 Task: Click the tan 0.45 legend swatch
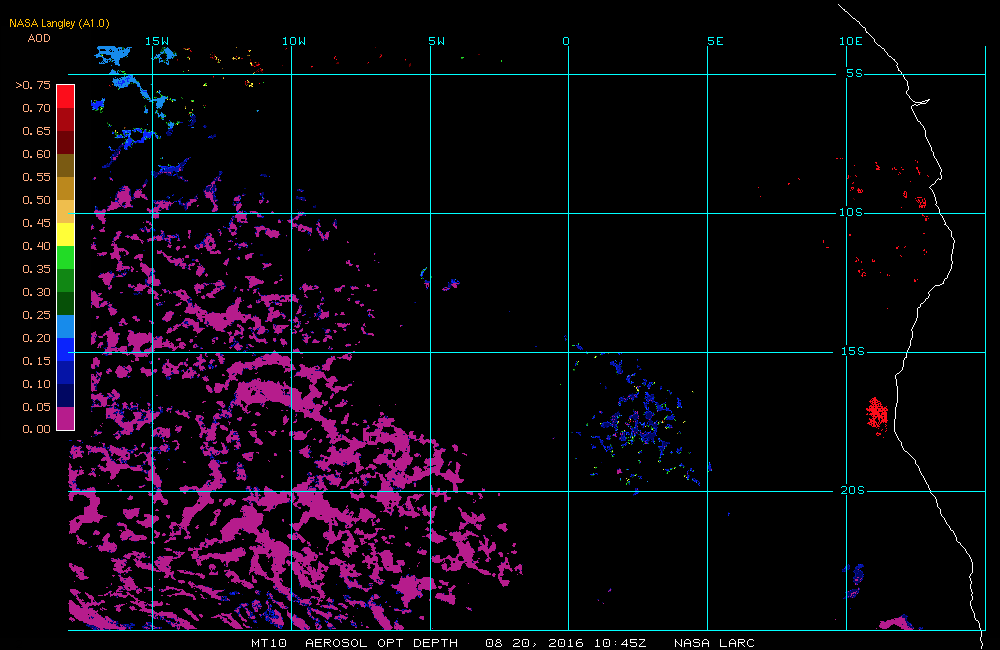(66, 211)
